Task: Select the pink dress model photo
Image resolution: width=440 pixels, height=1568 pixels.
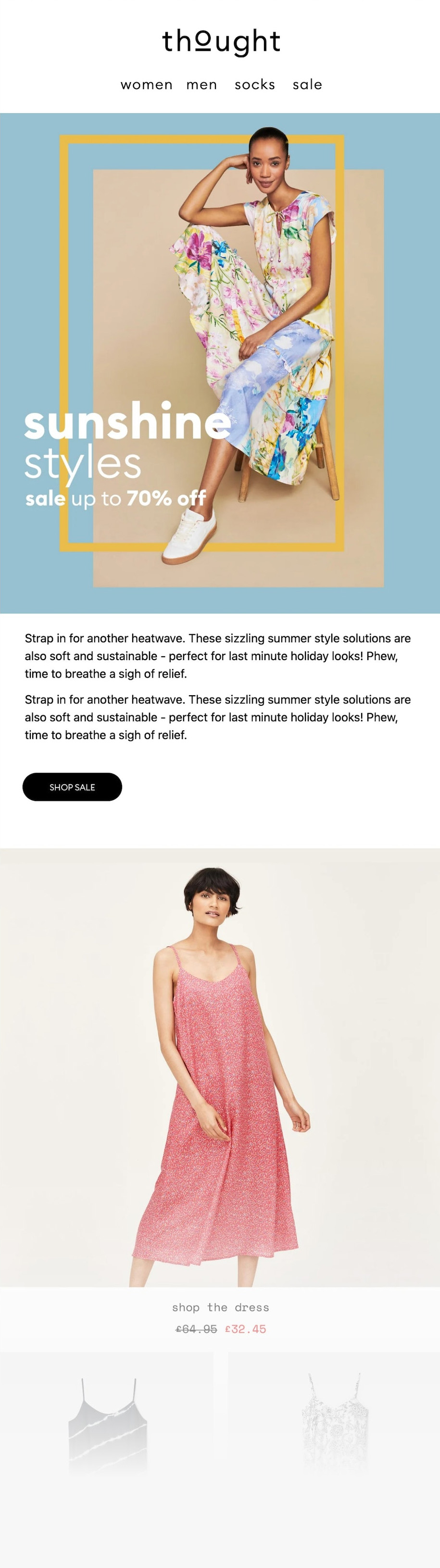Action: pyautogui.click(x=220, y=1067)
